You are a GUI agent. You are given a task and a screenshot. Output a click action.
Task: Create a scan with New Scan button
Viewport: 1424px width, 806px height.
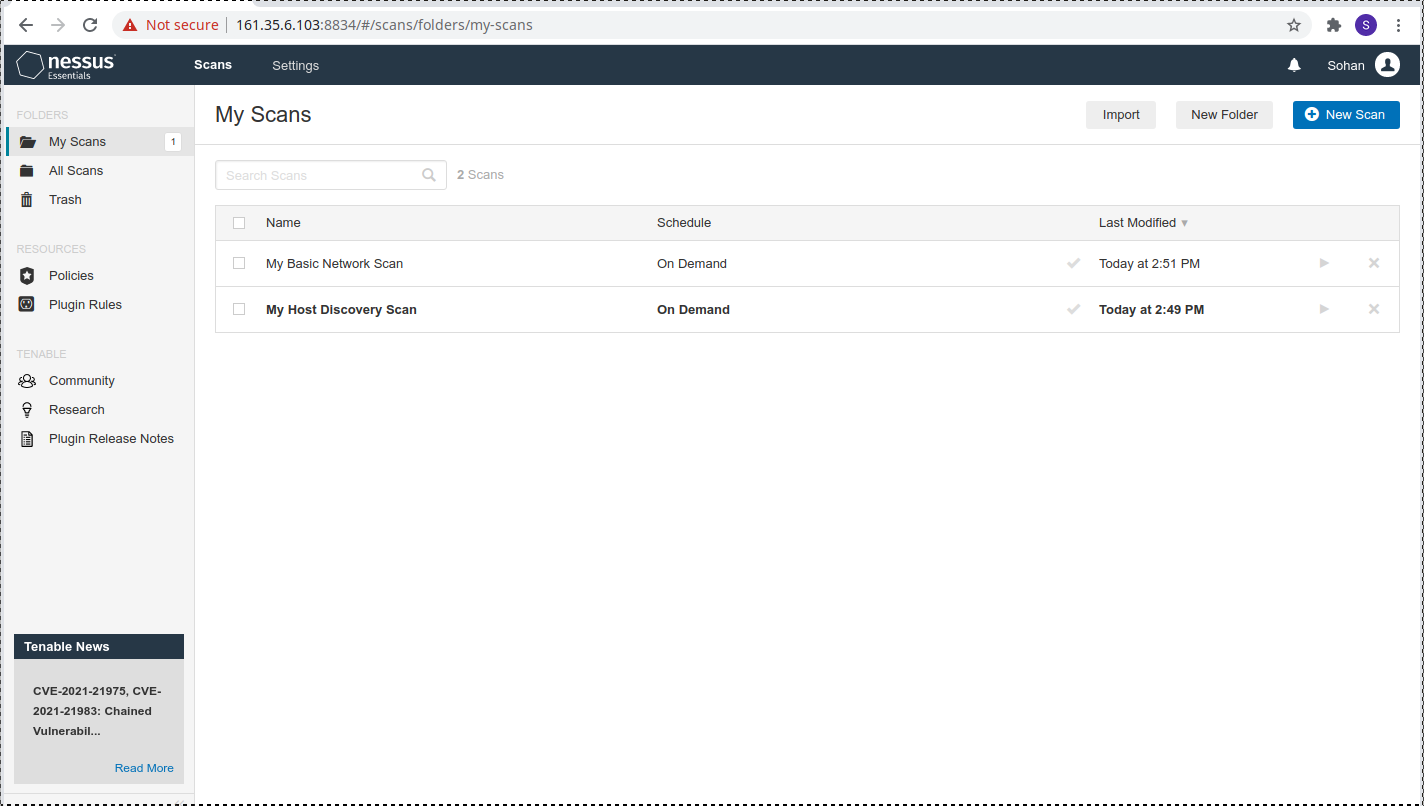1346,114
